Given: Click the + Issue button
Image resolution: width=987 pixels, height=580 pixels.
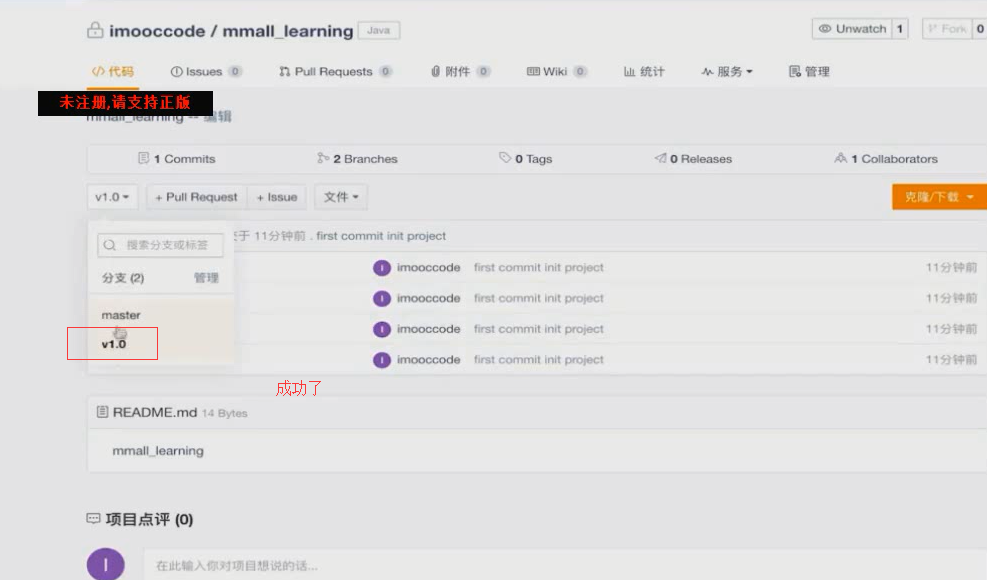Looking at the screenshot, I should click(x=276, y=197).
